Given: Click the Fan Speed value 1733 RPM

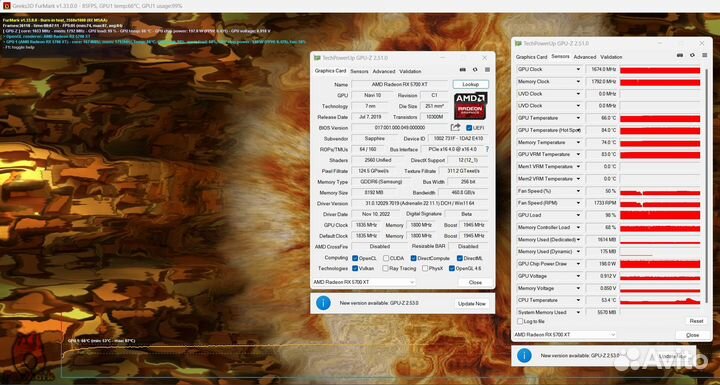Looking at the screenshot, I should click(x=602, y=203).
